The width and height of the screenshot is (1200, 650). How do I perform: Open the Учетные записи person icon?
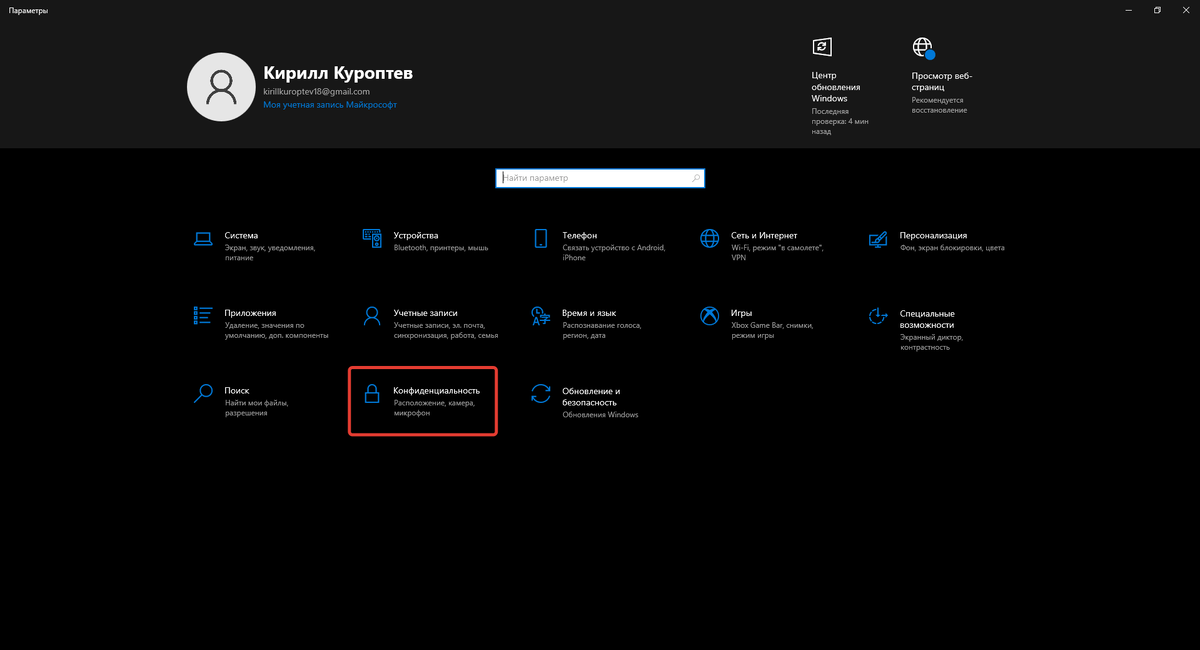click(372, 316)
